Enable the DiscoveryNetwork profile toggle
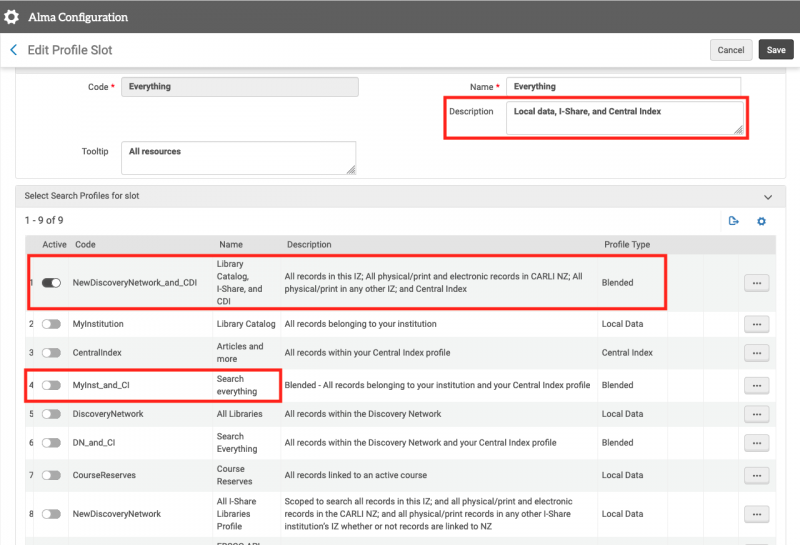Viewport: 800px width, 545px height. [x=51, y=414]
